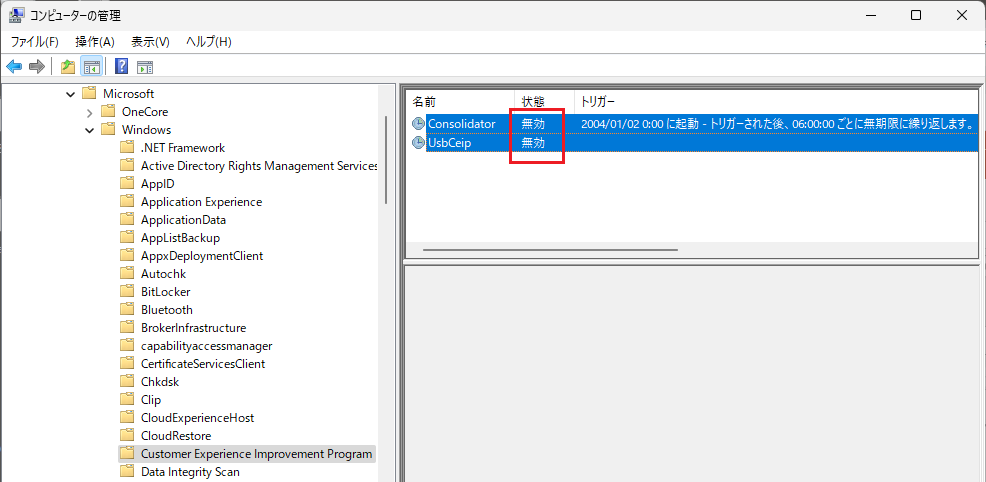Screen dimensions: 986x482
Task: Click the Forward arrow toolbar icon
Action: pyautogui.click(x=36, y=66)
